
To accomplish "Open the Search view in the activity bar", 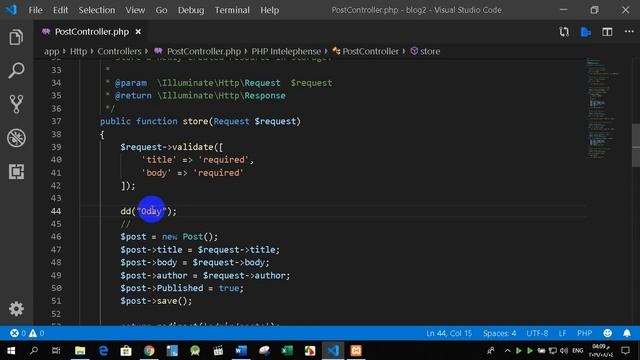I will pyautogui.click(x=16, y=70).
